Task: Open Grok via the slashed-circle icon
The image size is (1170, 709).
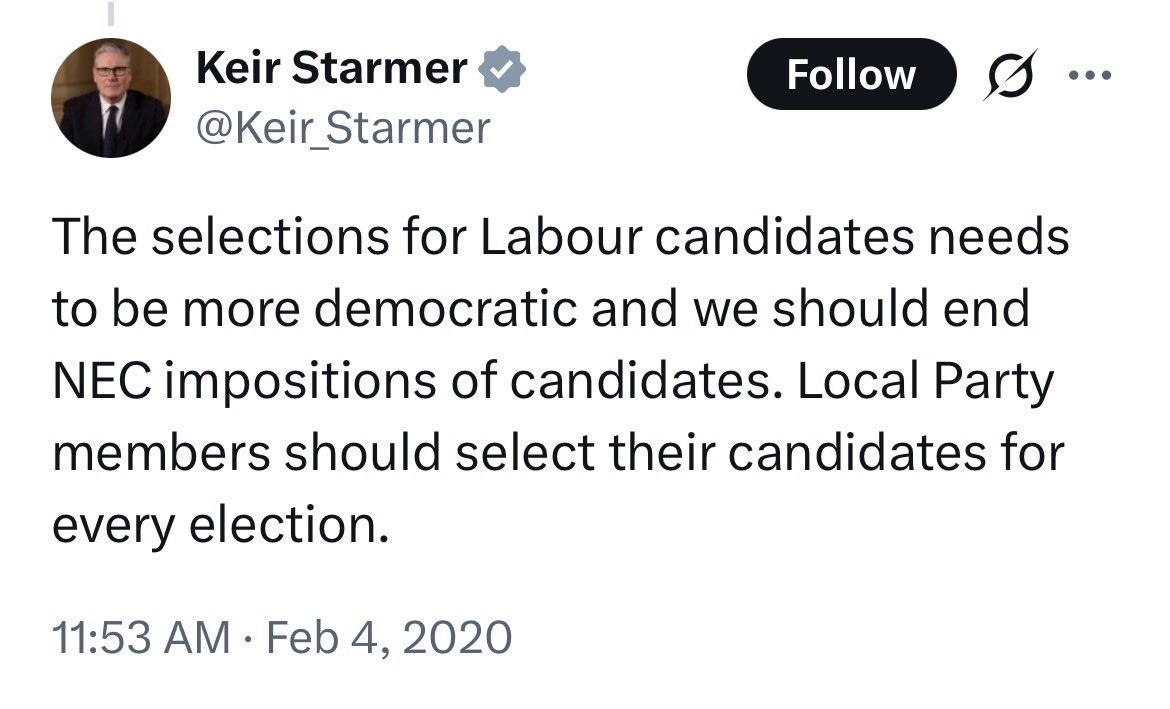Action: coord(1009,74)
